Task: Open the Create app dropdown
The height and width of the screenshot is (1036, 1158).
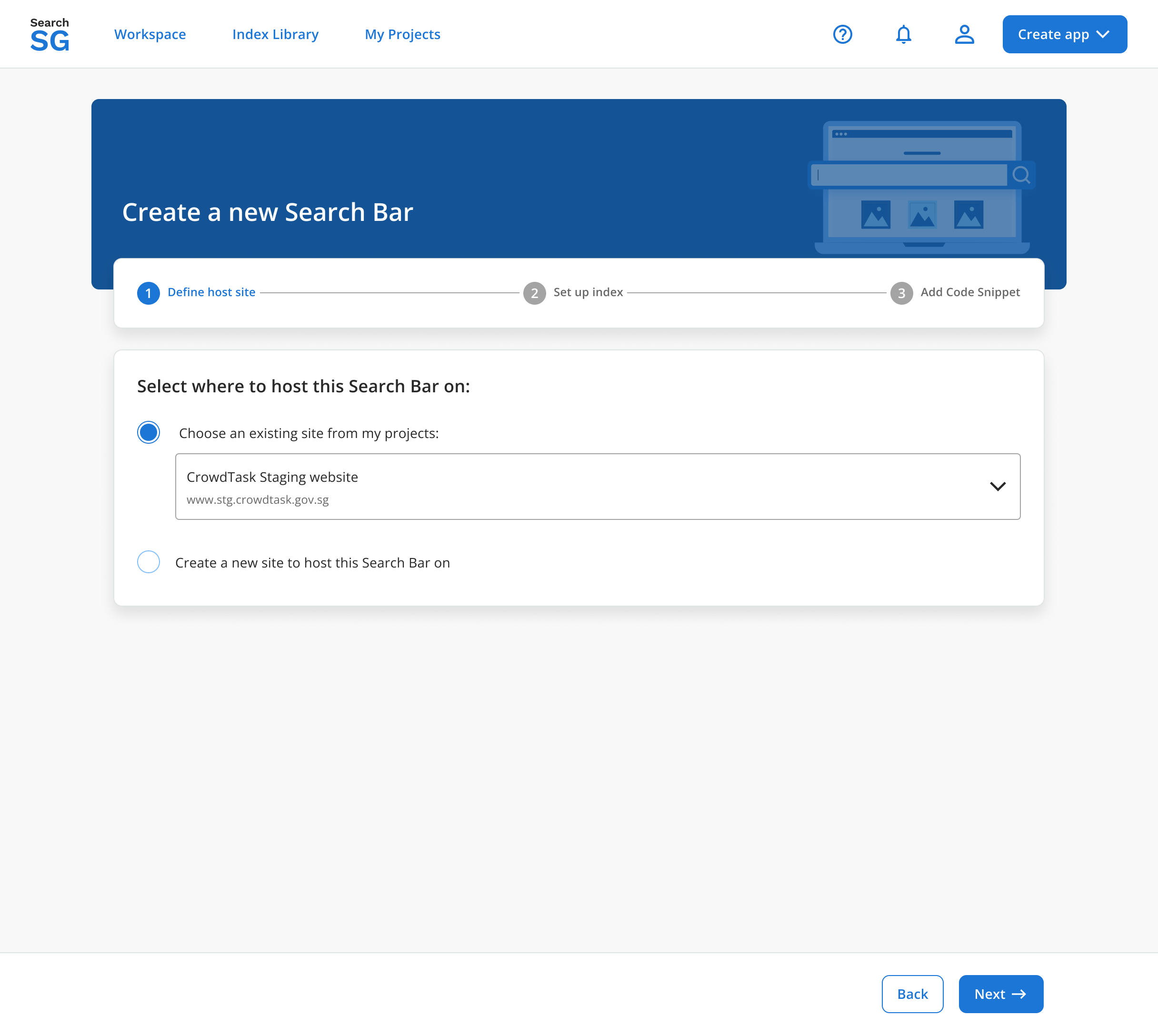Action: [1064, 34]
